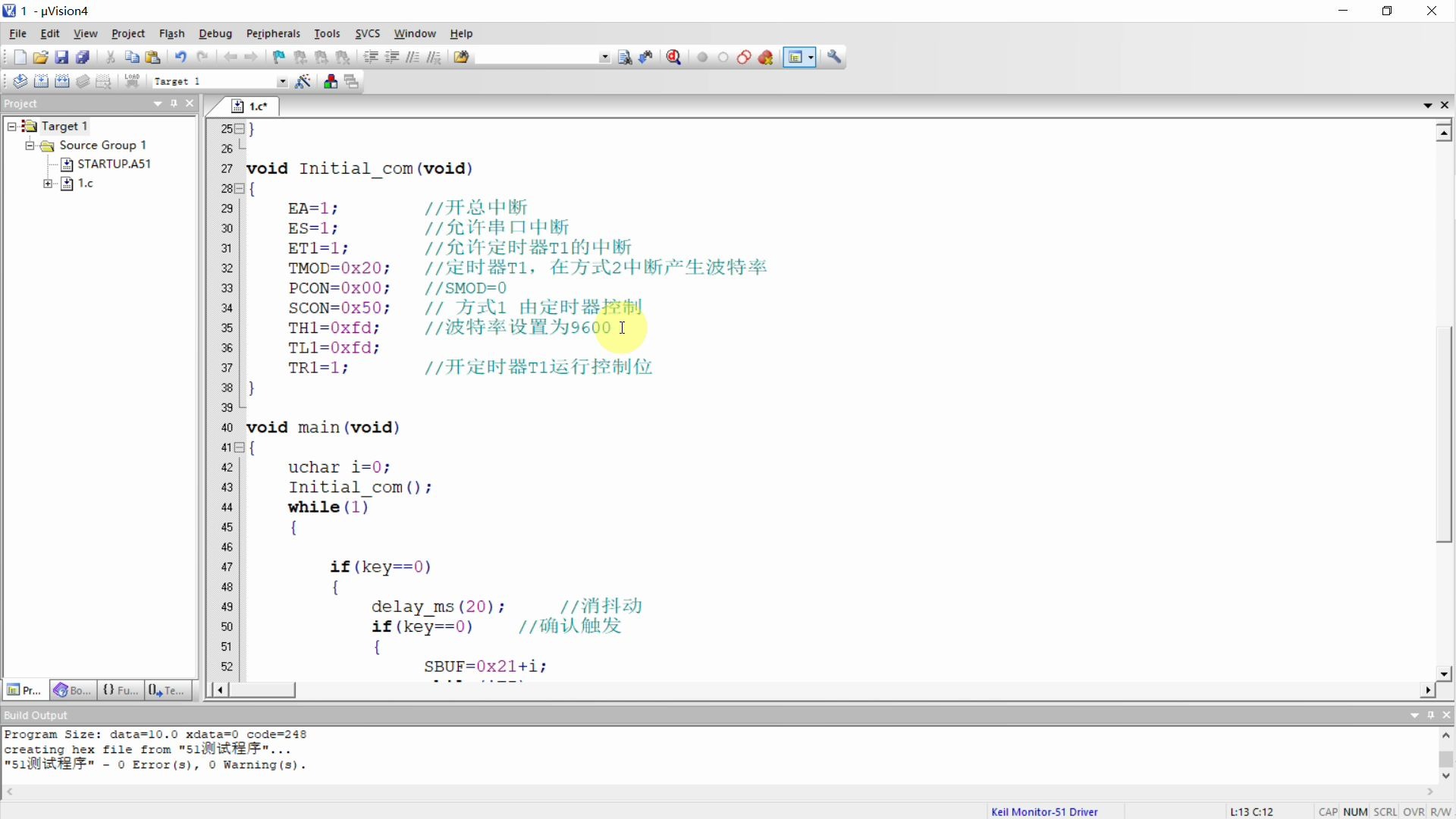Open the Project panel options dropdown arrow
1456x819 pixels.
pos(158,104)
